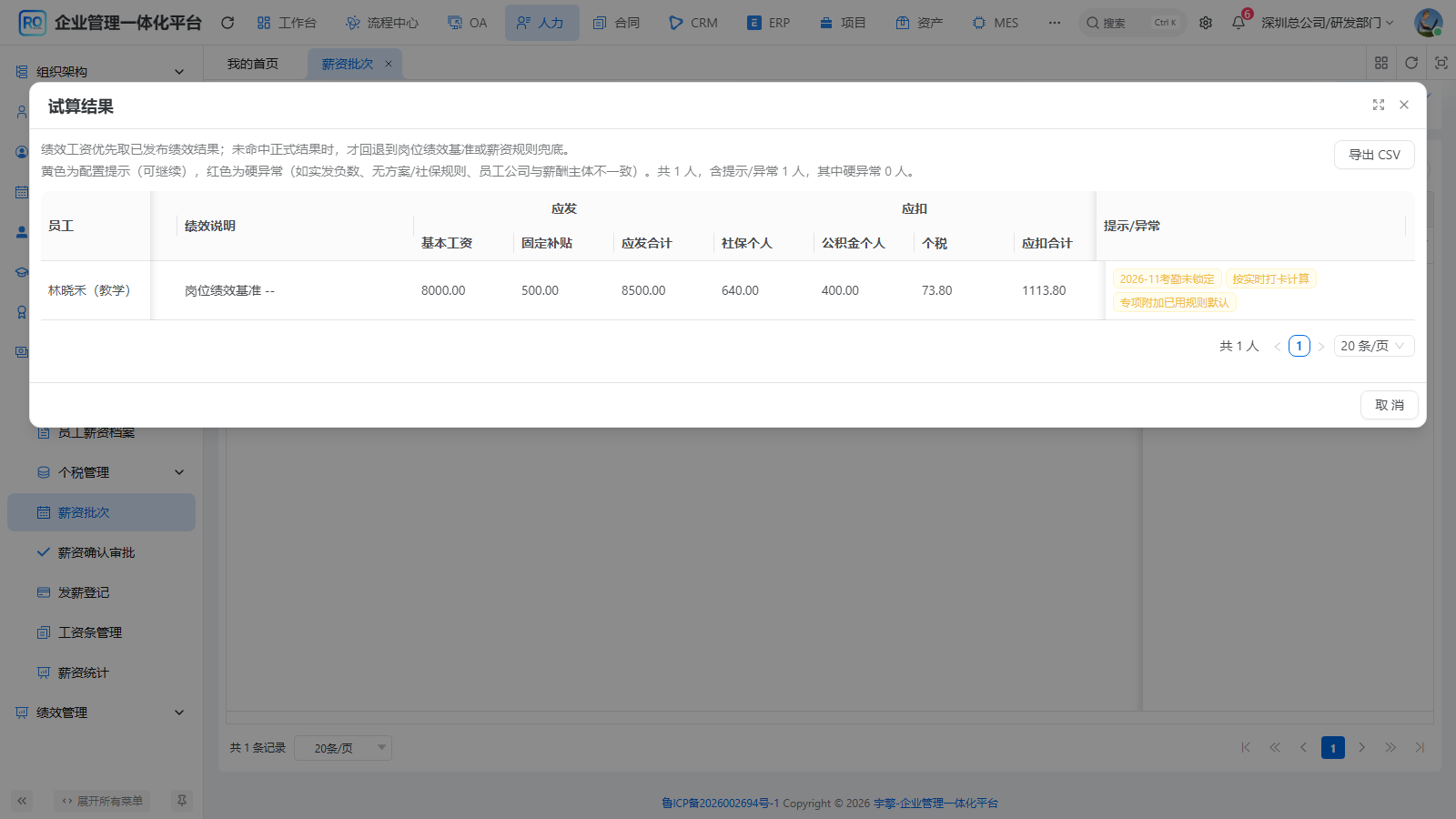1456x819 pixels.
Task: Close the 试算结果 dialog with the X icon
Action: coord(1404,106)
